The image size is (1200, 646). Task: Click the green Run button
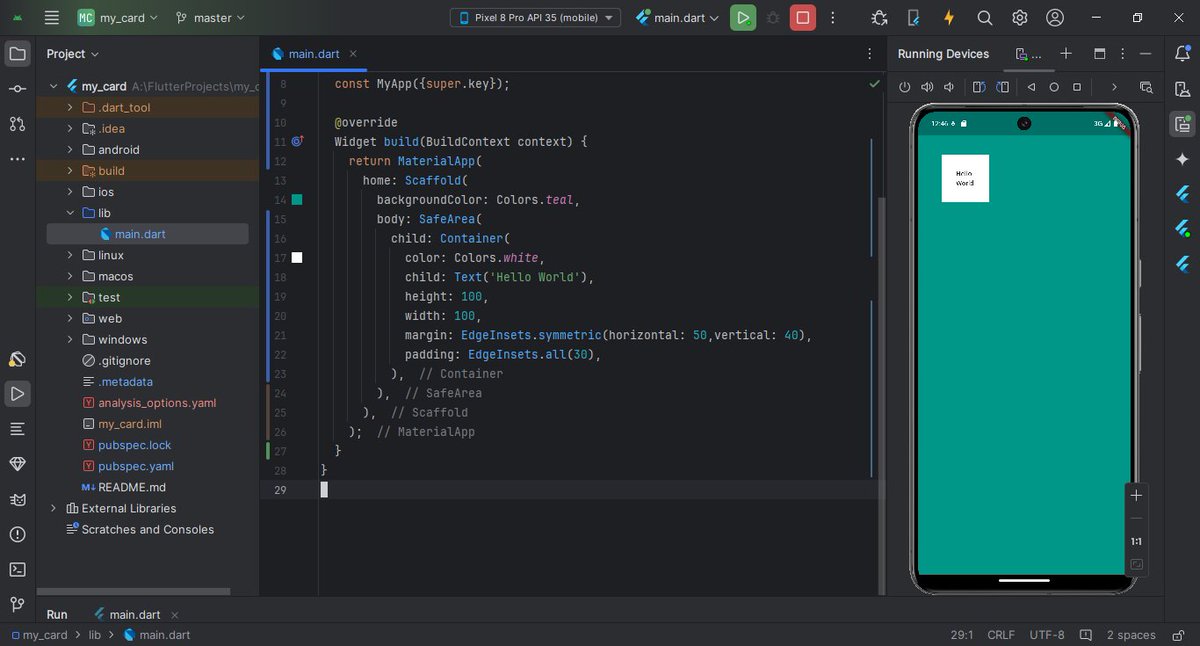point(743,18)
